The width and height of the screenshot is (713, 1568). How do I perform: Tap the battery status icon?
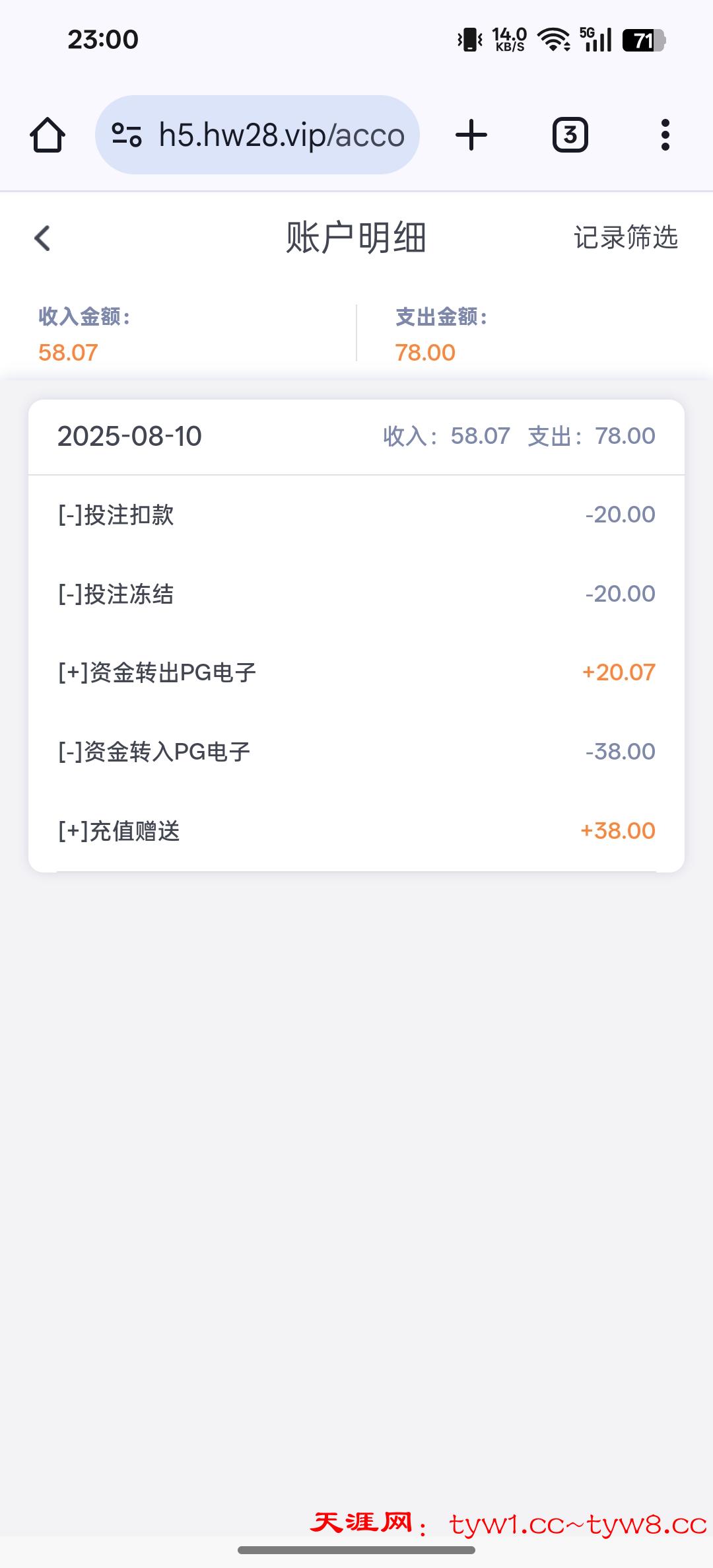(x=644, y=40)
